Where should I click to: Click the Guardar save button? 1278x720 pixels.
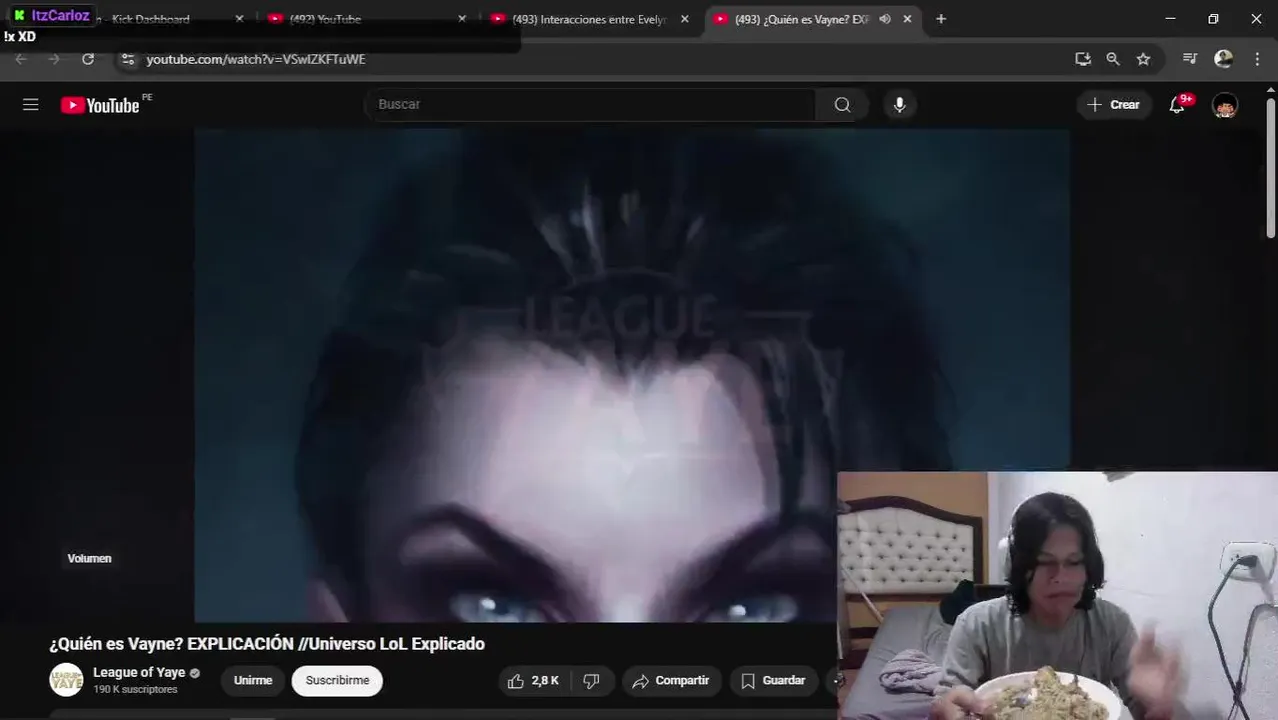[x=773, y=681]
